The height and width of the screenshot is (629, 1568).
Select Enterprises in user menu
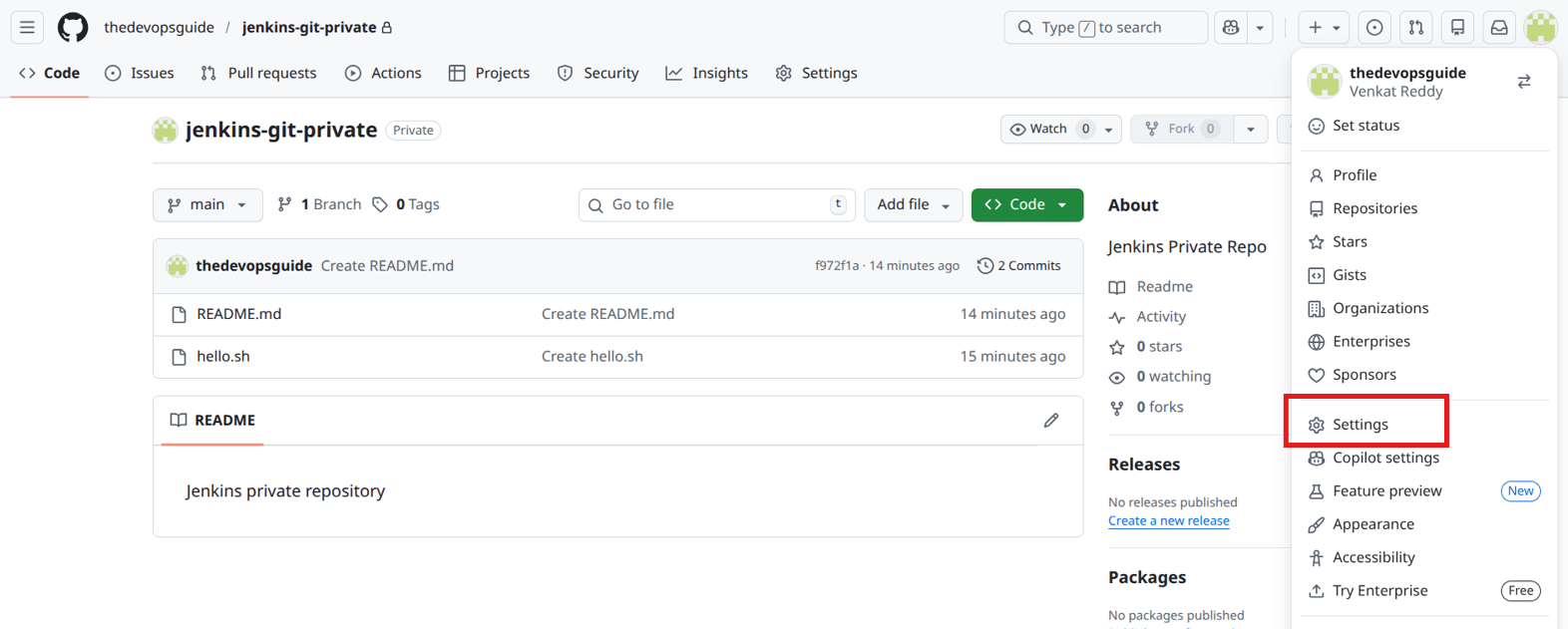(x=1424, y=341)
